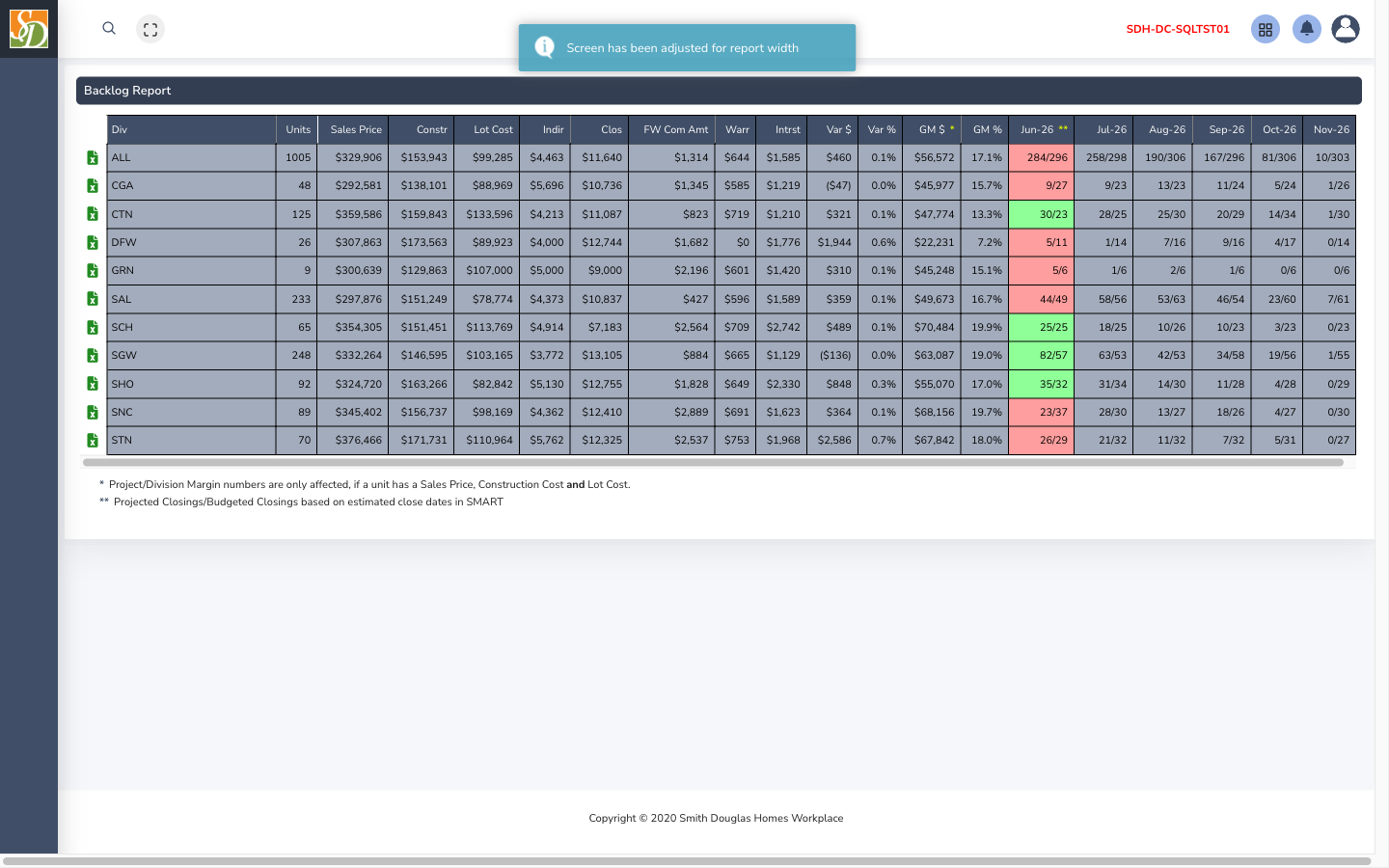Screen dimensions: 1389x868
Task: Export the GRN row to Excel
Action: coord(93,270)
